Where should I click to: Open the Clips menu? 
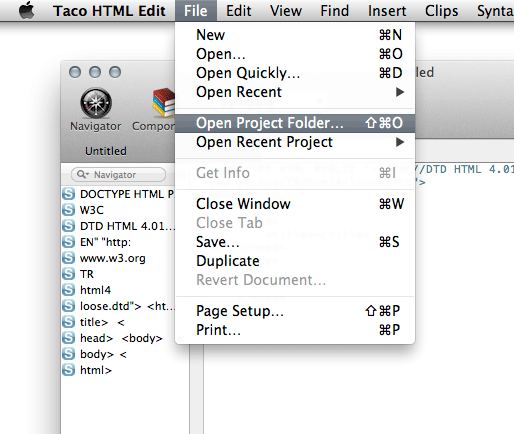coord(441,11)
